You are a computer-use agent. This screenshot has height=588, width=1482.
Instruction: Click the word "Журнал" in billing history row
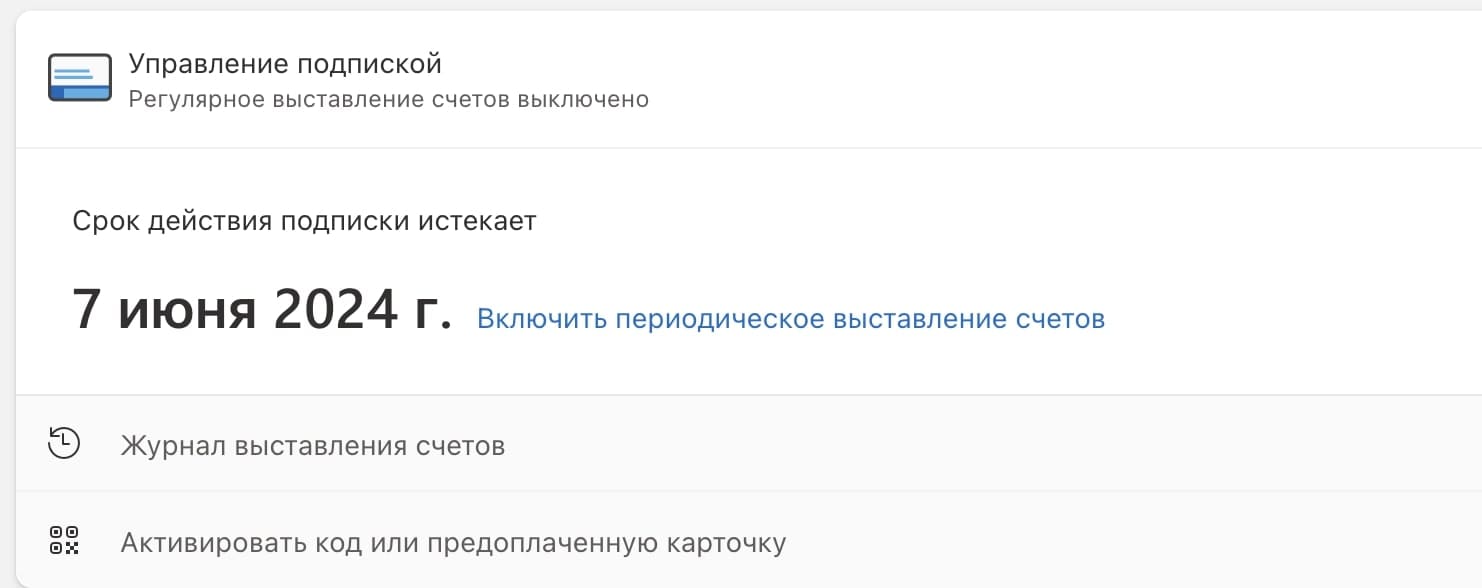(x=172, y=445)
